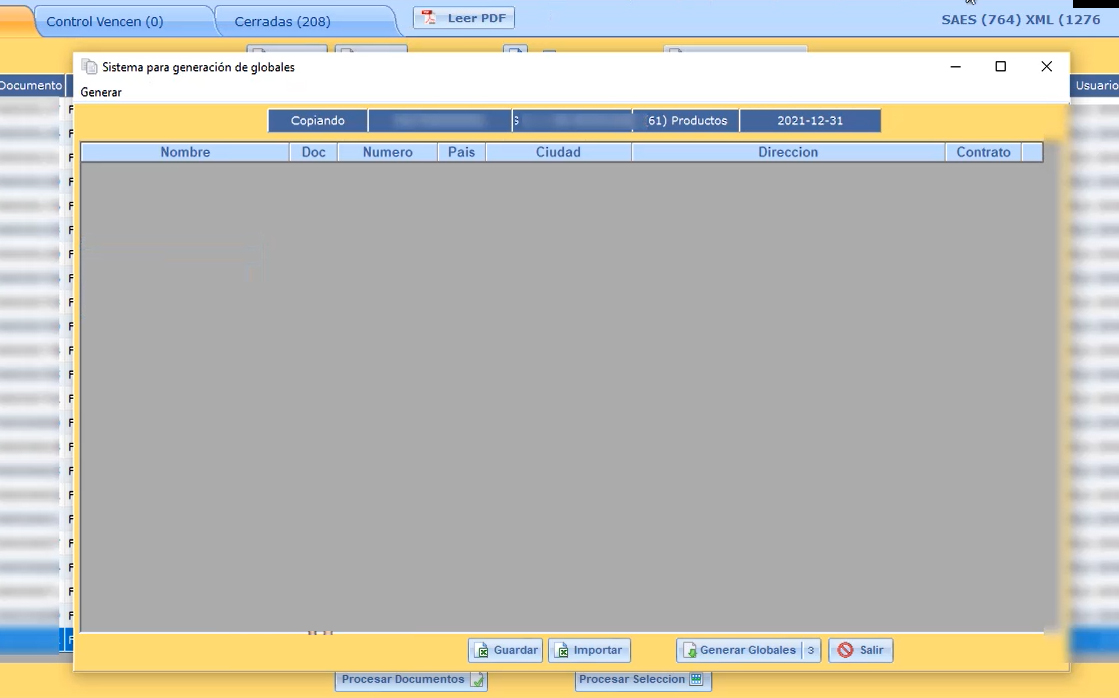Click the Procesar Documentos checkmark icon

point(477,680)
